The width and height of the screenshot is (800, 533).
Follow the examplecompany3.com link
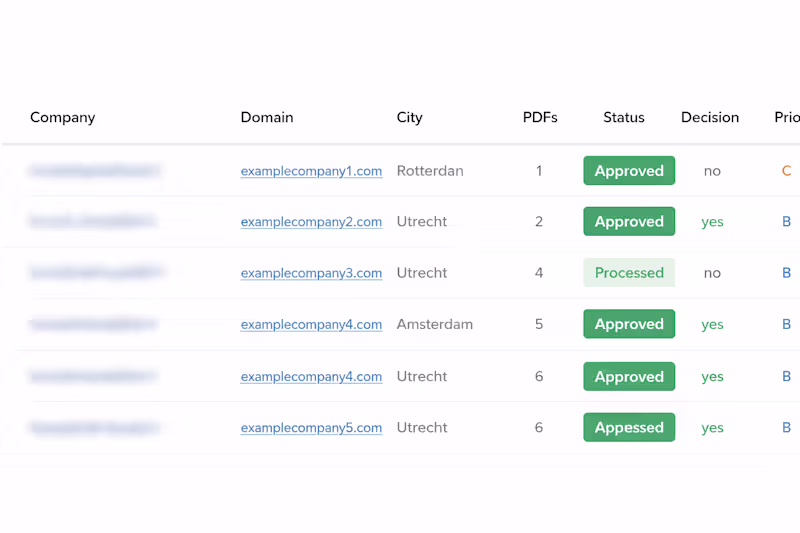(x=311, y=273)
